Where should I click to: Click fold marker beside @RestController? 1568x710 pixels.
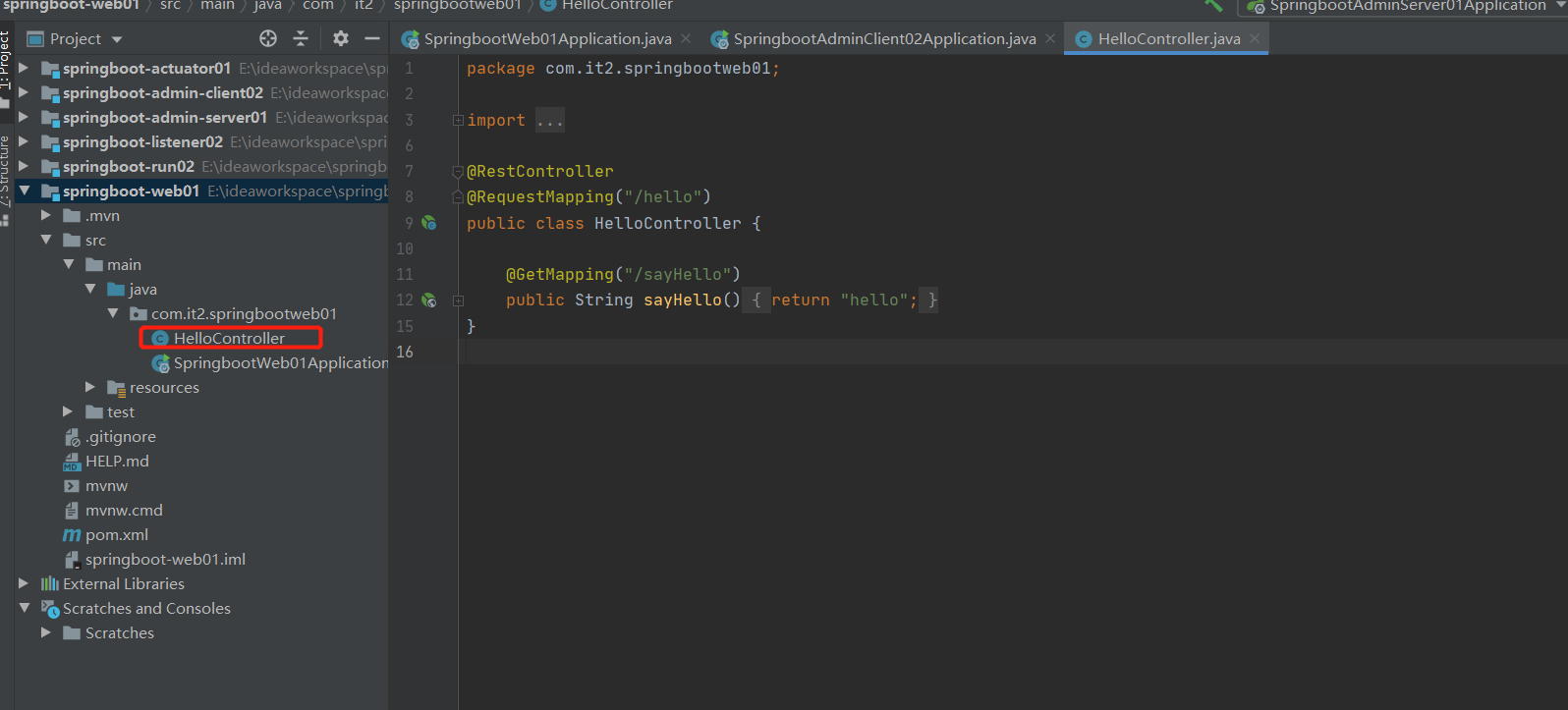coord(458,171)
